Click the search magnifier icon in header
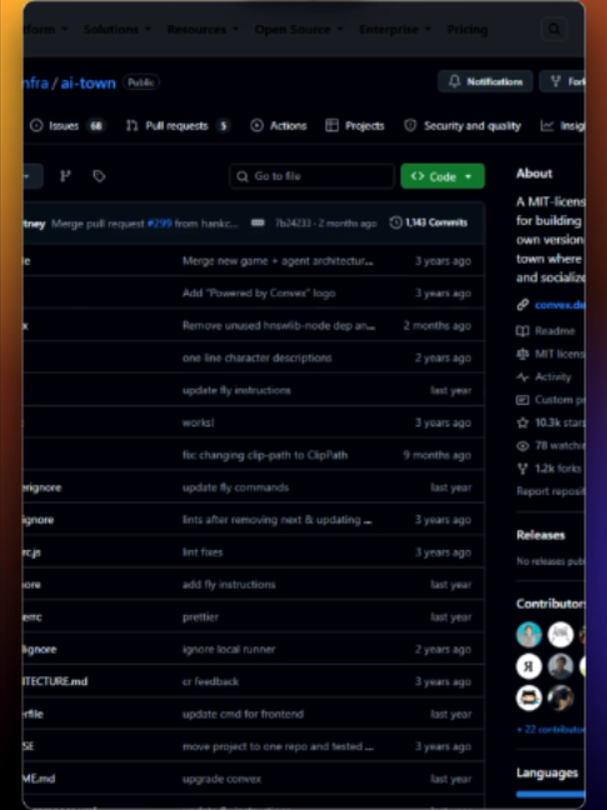Image resolution: width=607 pixels, height=810 pixels. pyautogui.click(x=554, y=29)
